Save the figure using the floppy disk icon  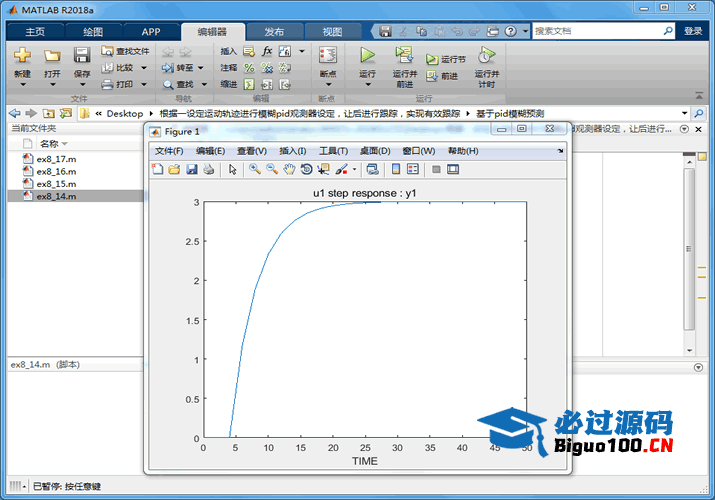(x=191, y=169)
